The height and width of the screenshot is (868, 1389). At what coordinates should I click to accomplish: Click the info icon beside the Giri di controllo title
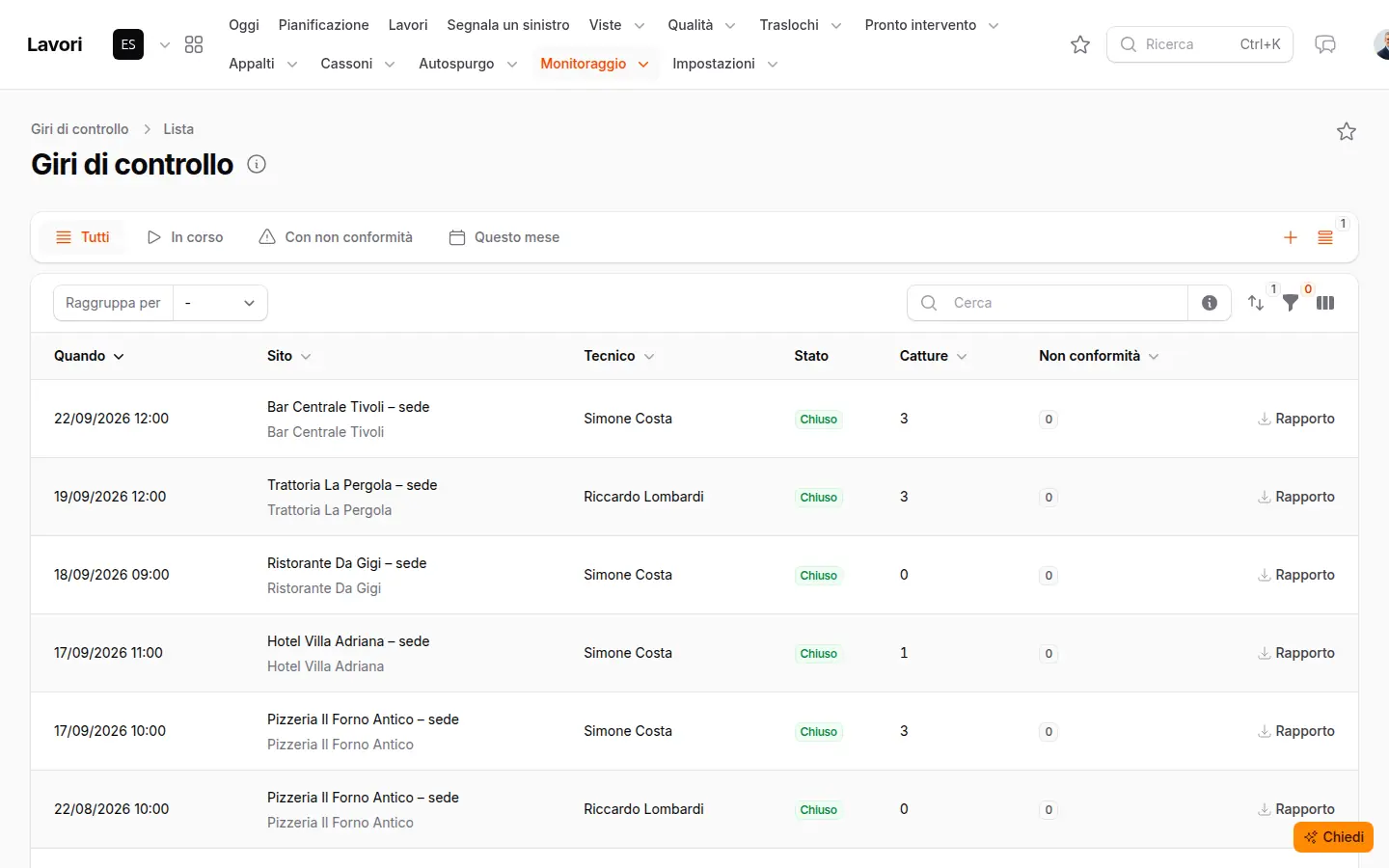point(257,164)
